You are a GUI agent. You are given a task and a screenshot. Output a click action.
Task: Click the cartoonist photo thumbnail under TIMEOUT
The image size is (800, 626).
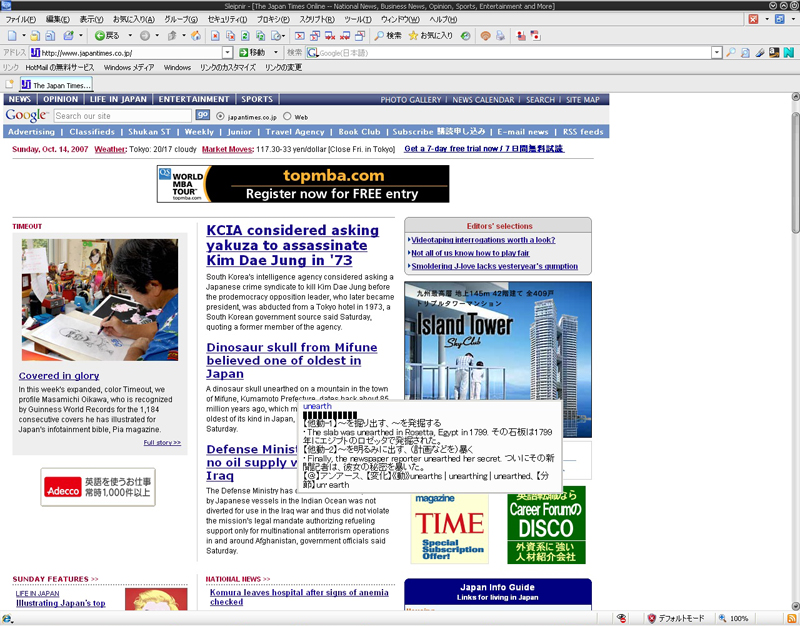(100, 300)
